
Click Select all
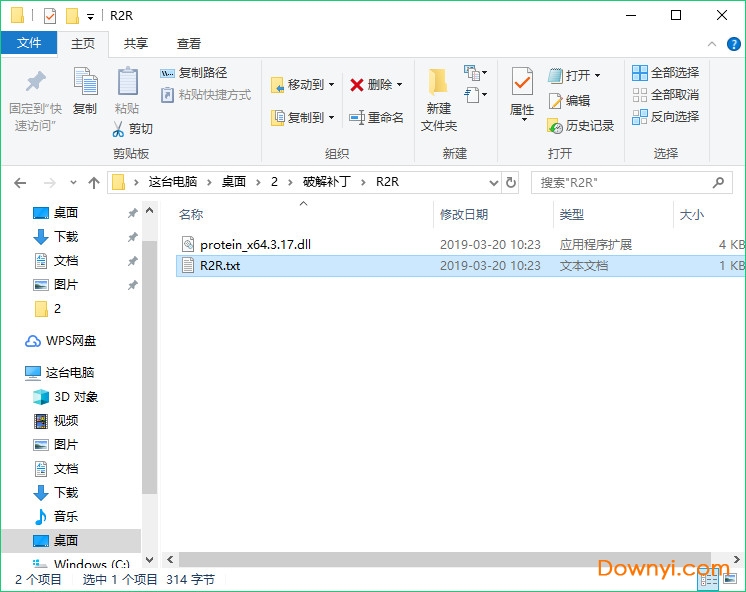click(666, 73)
